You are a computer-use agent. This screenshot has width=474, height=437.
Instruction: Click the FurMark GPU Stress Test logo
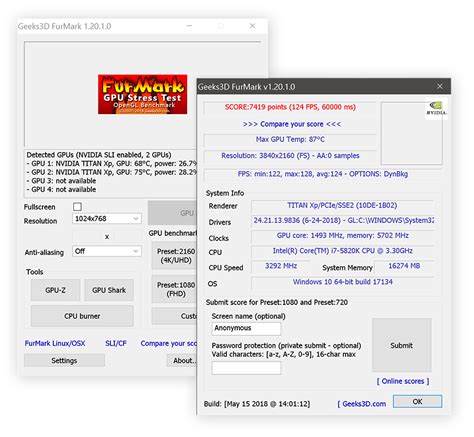(x=142, y=94)
